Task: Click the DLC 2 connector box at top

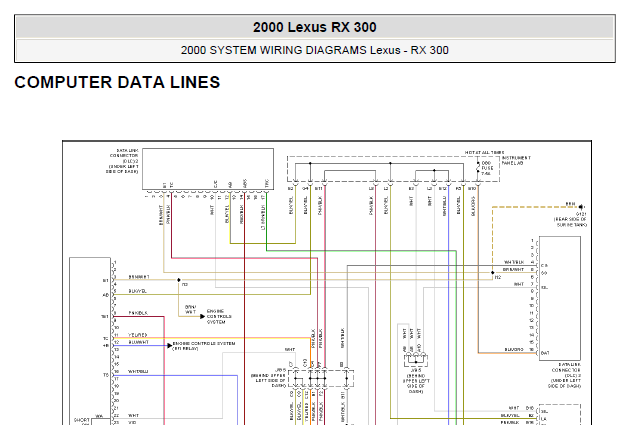Action: 208,169
